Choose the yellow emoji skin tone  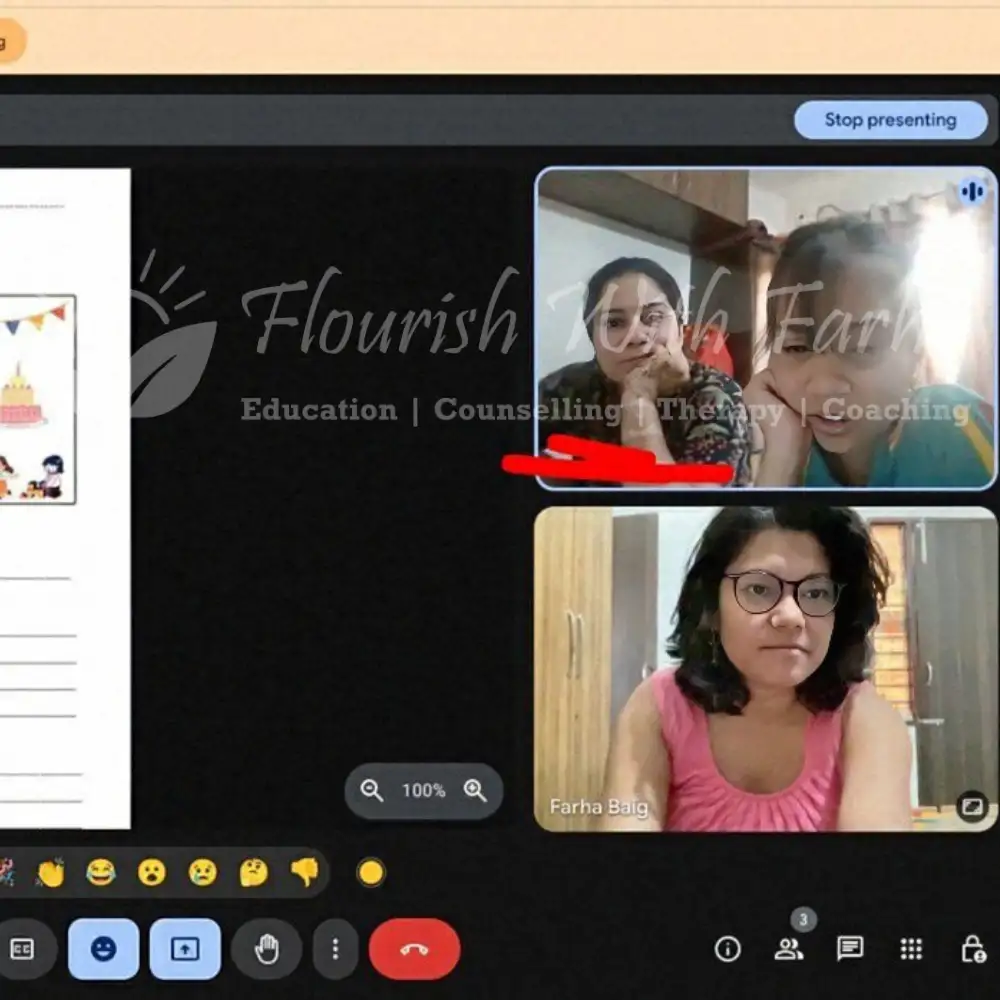pos(371,873)
